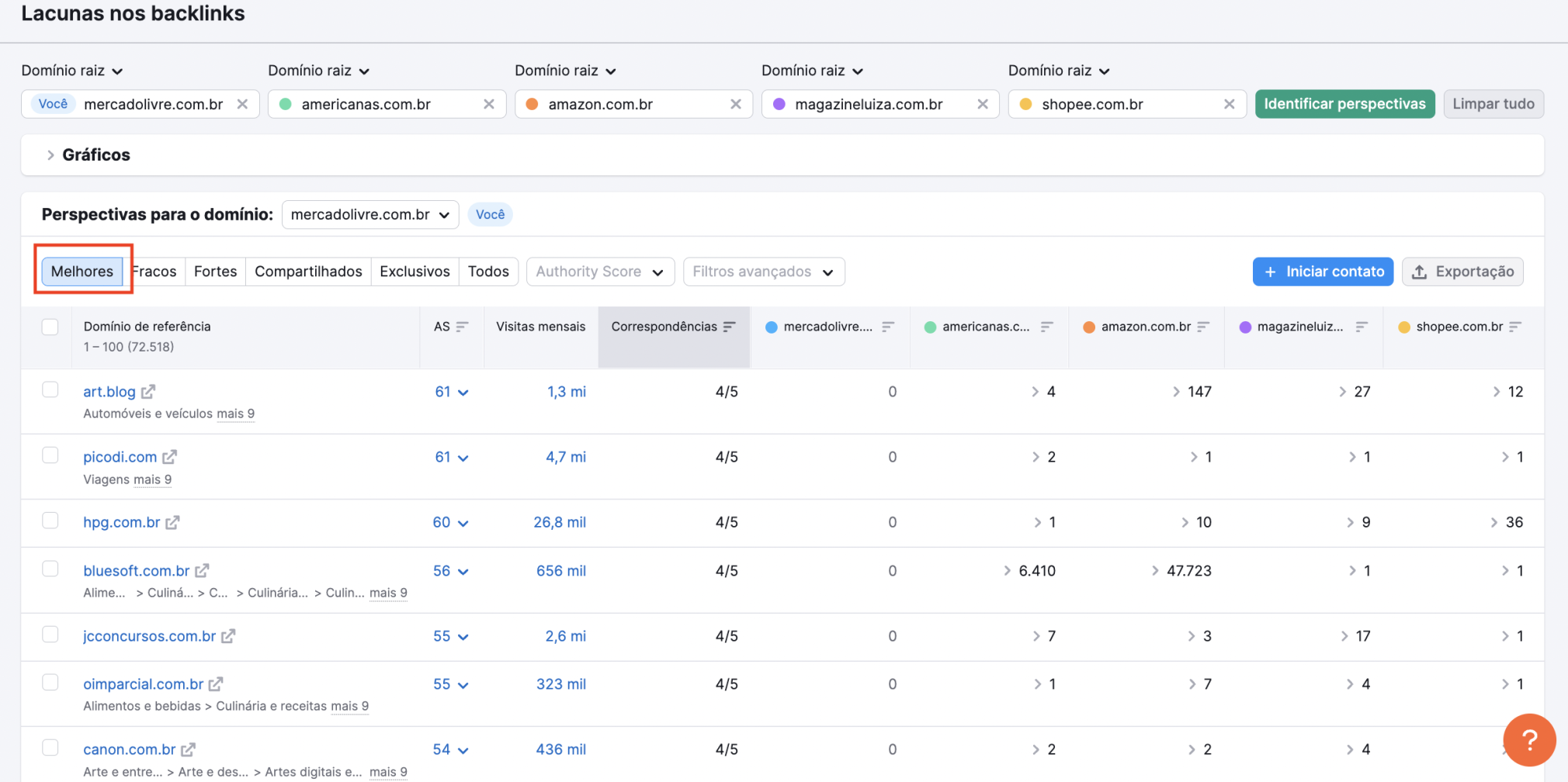
Task: Sort shopee.com.br column with sort icon
Action: (1515, 327)
